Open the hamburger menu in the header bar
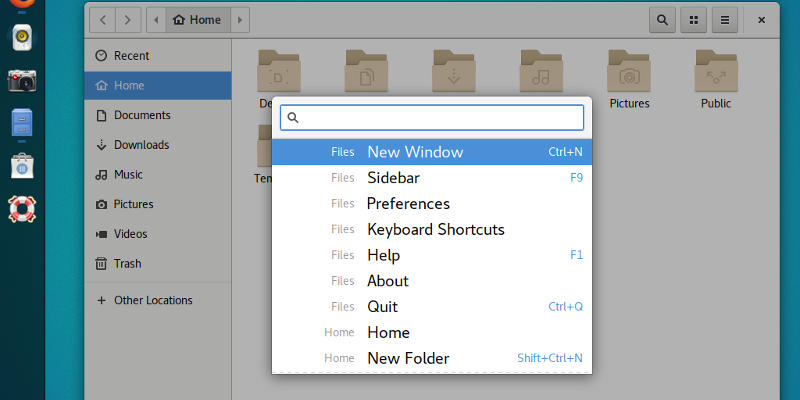Image resolution: width=800 pixels, height=400 pixels. coord(725,19)
